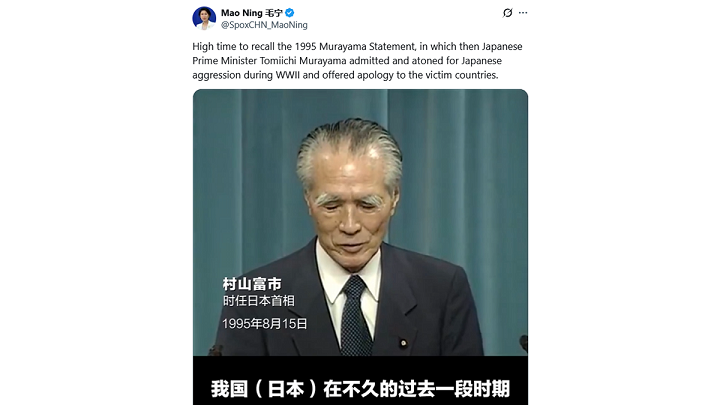Click the words "1995 Murayama Statement" in post
Screen dimensions: 720x405
[355, 46]
